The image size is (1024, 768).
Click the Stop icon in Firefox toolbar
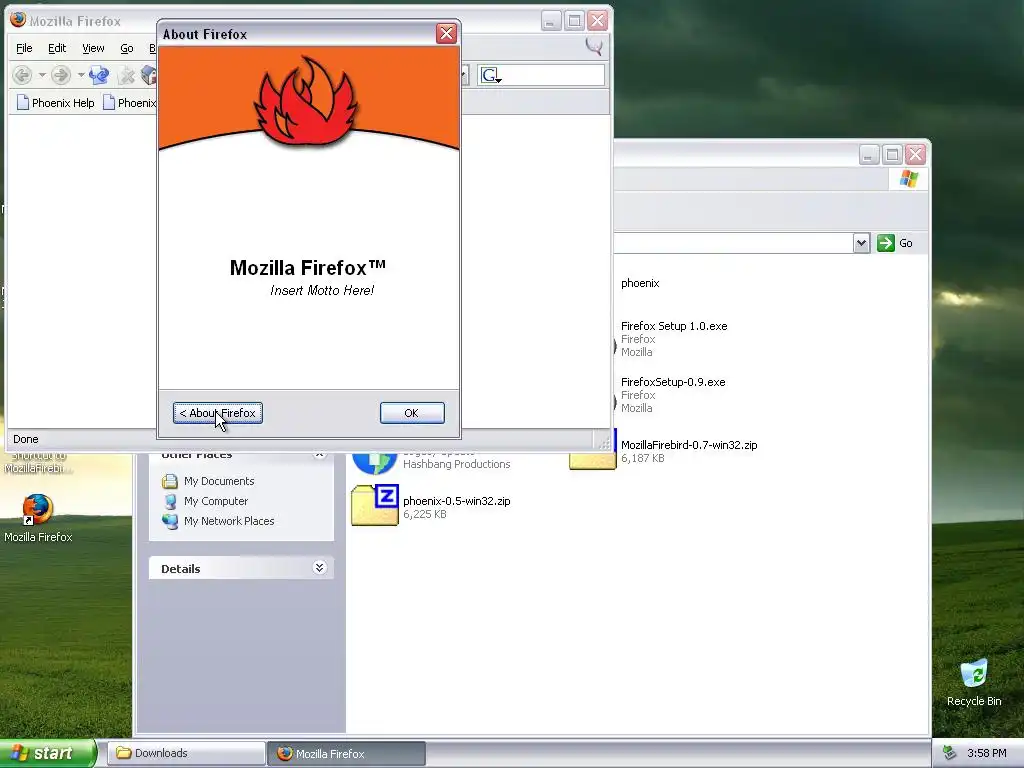point(126,76)
